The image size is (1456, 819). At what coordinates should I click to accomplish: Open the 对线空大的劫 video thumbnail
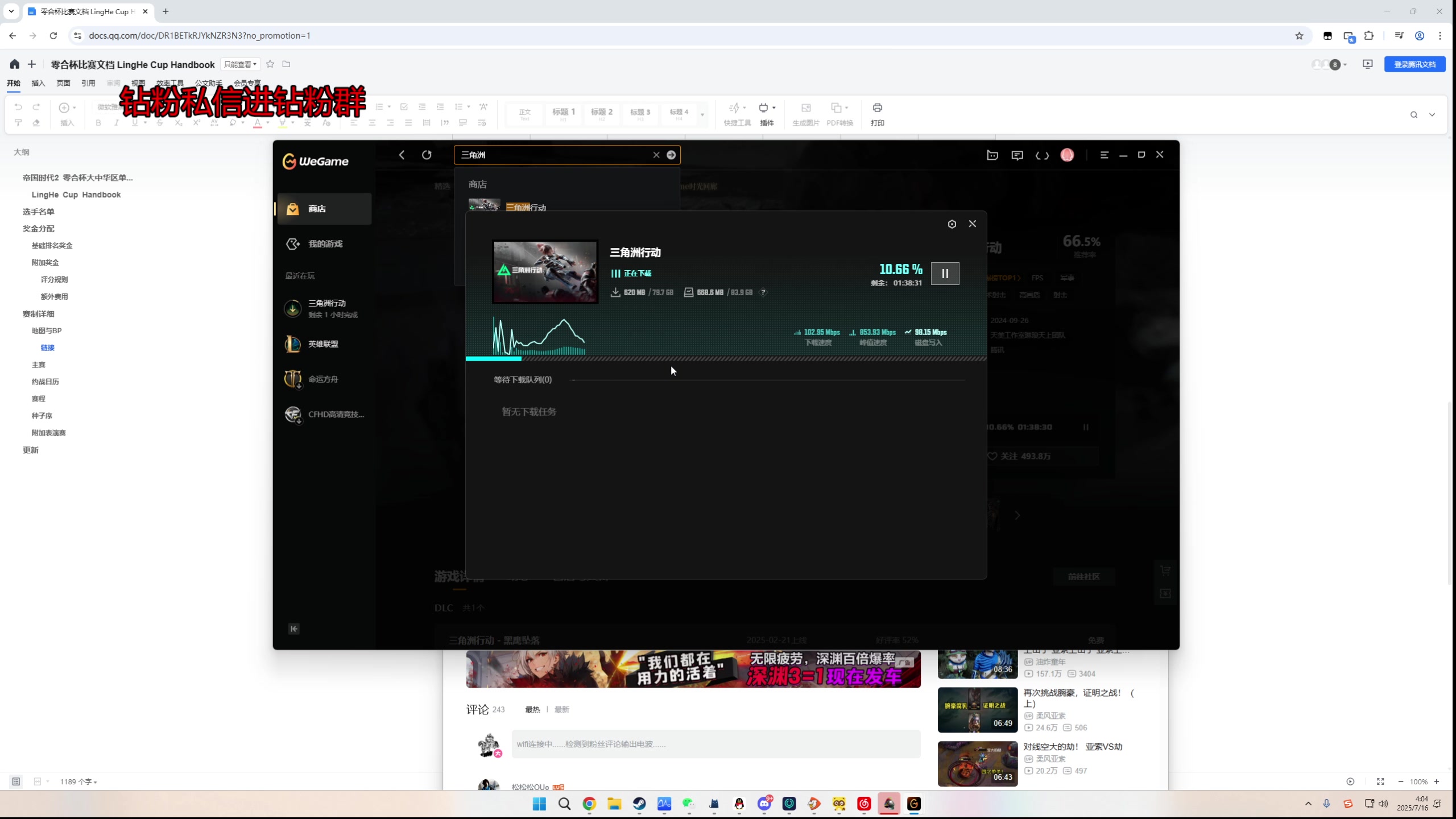pyautogui.click(x=978, y=764)
